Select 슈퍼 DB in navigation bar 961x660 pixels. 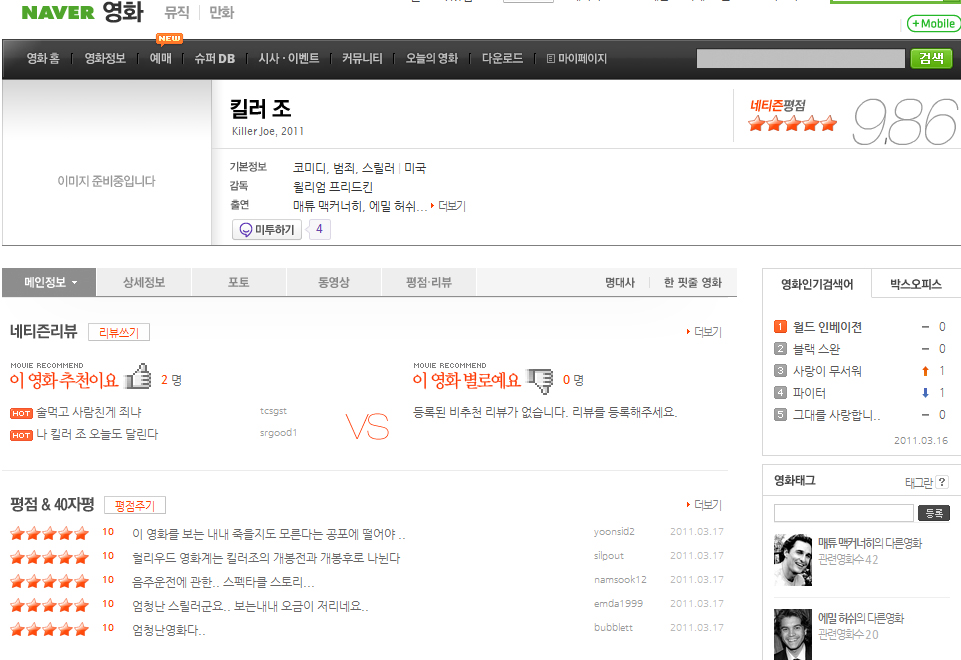pyautogui.click(x=215, y=59)
